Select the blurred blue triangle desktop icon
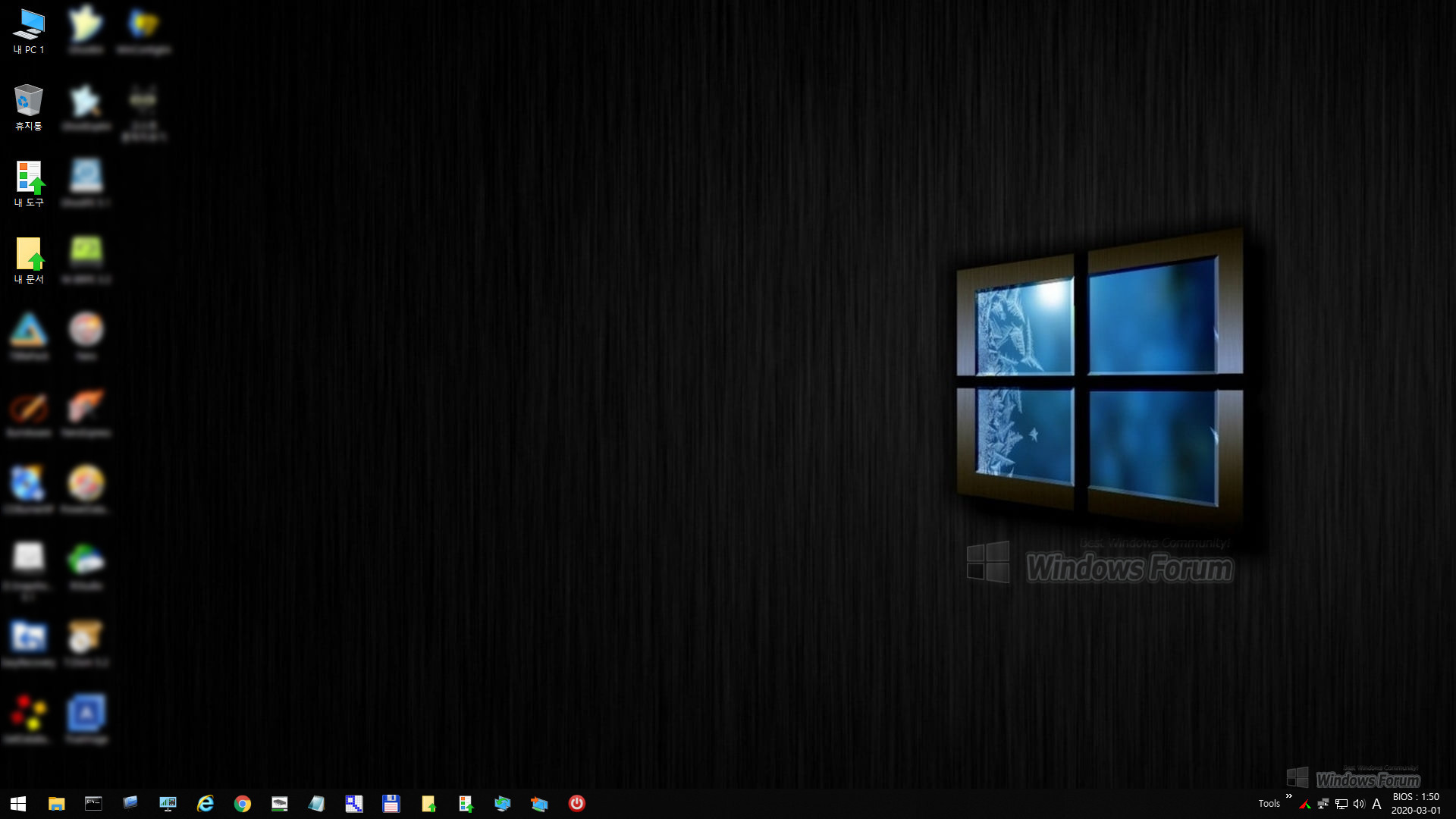The height and width of the screenshot is (819, 1456). coord(29,337)
